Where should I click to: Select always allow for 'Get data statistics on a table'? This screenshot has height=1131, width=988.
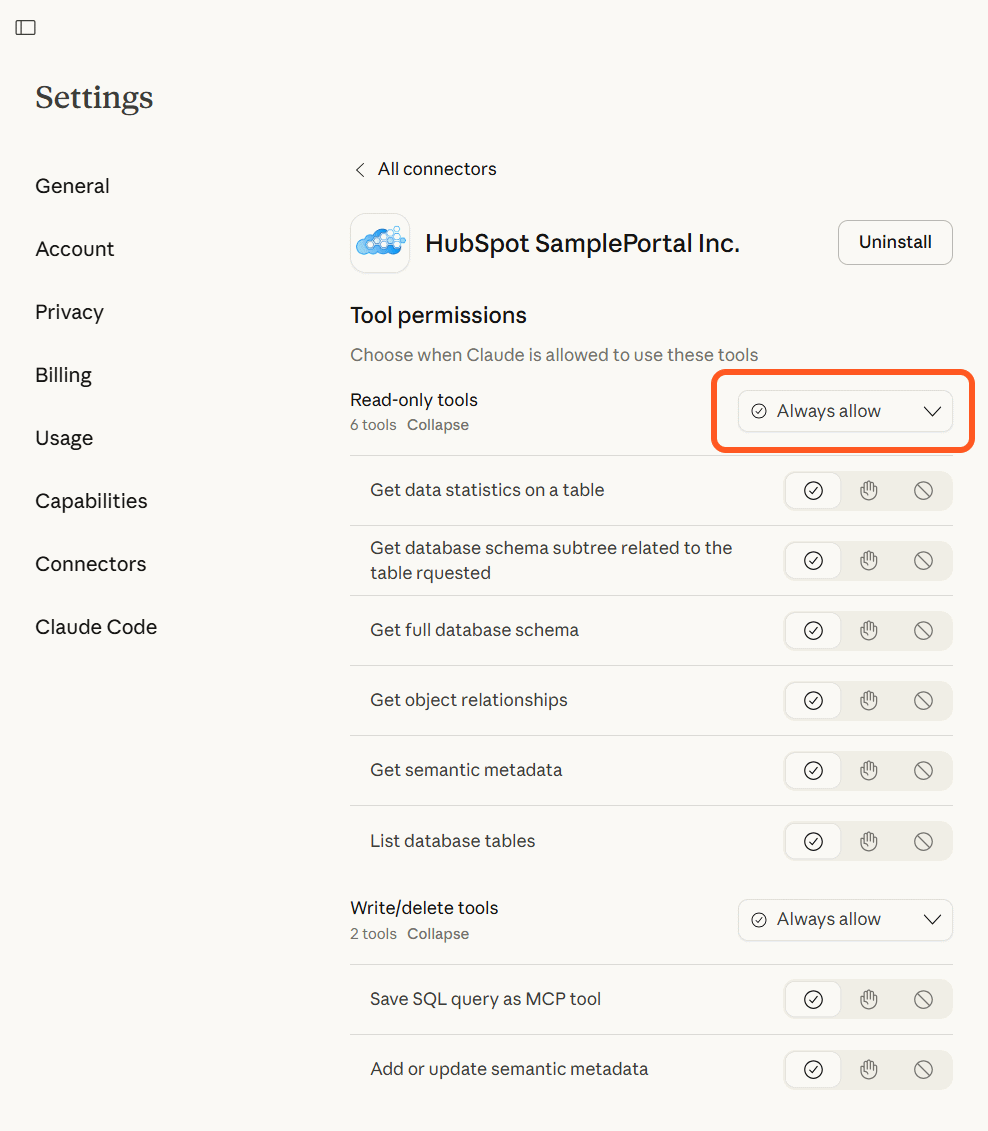point(812,490)
